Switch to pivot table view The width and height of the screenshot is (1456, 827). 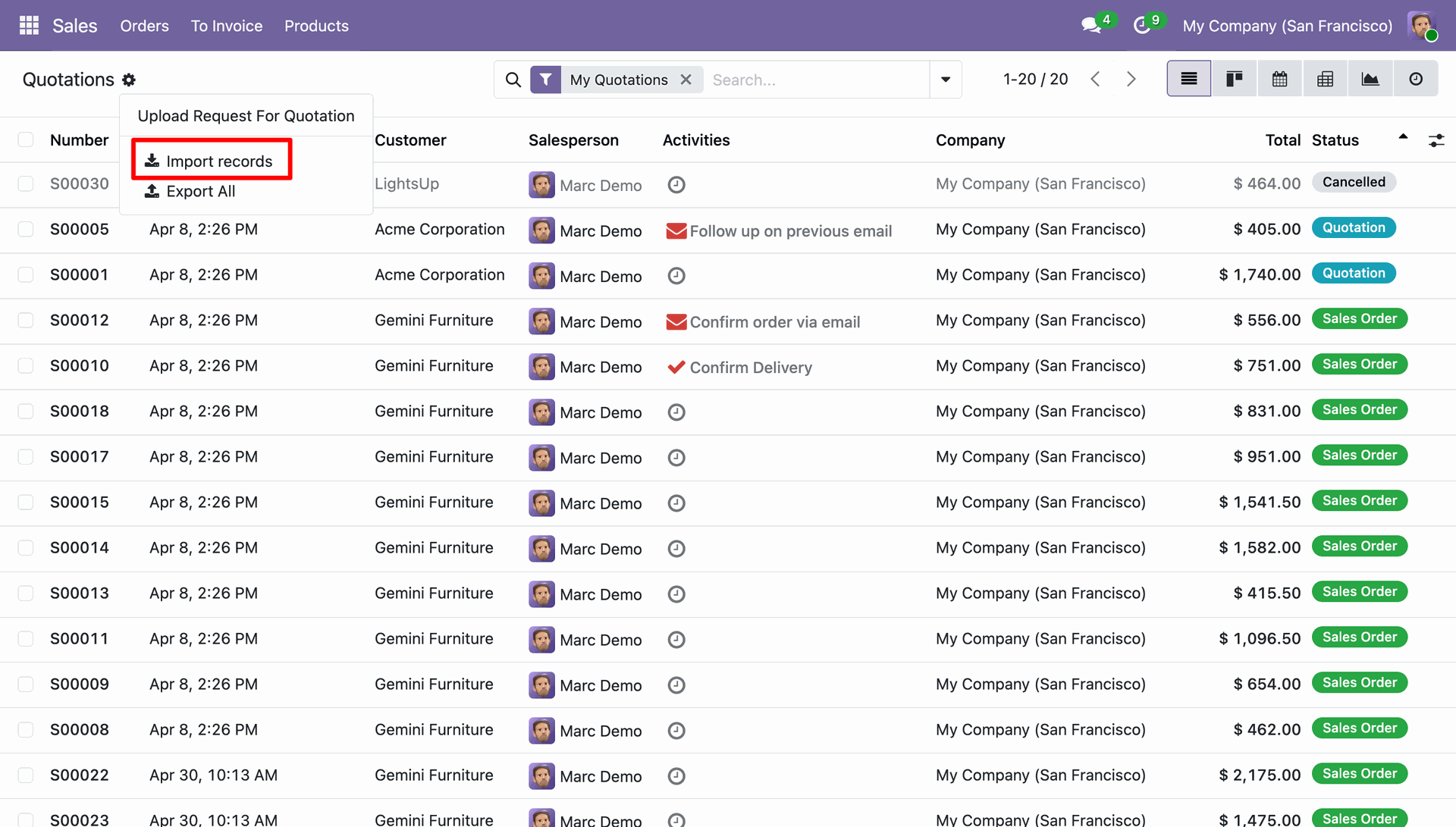click(x=1326, y=79)
